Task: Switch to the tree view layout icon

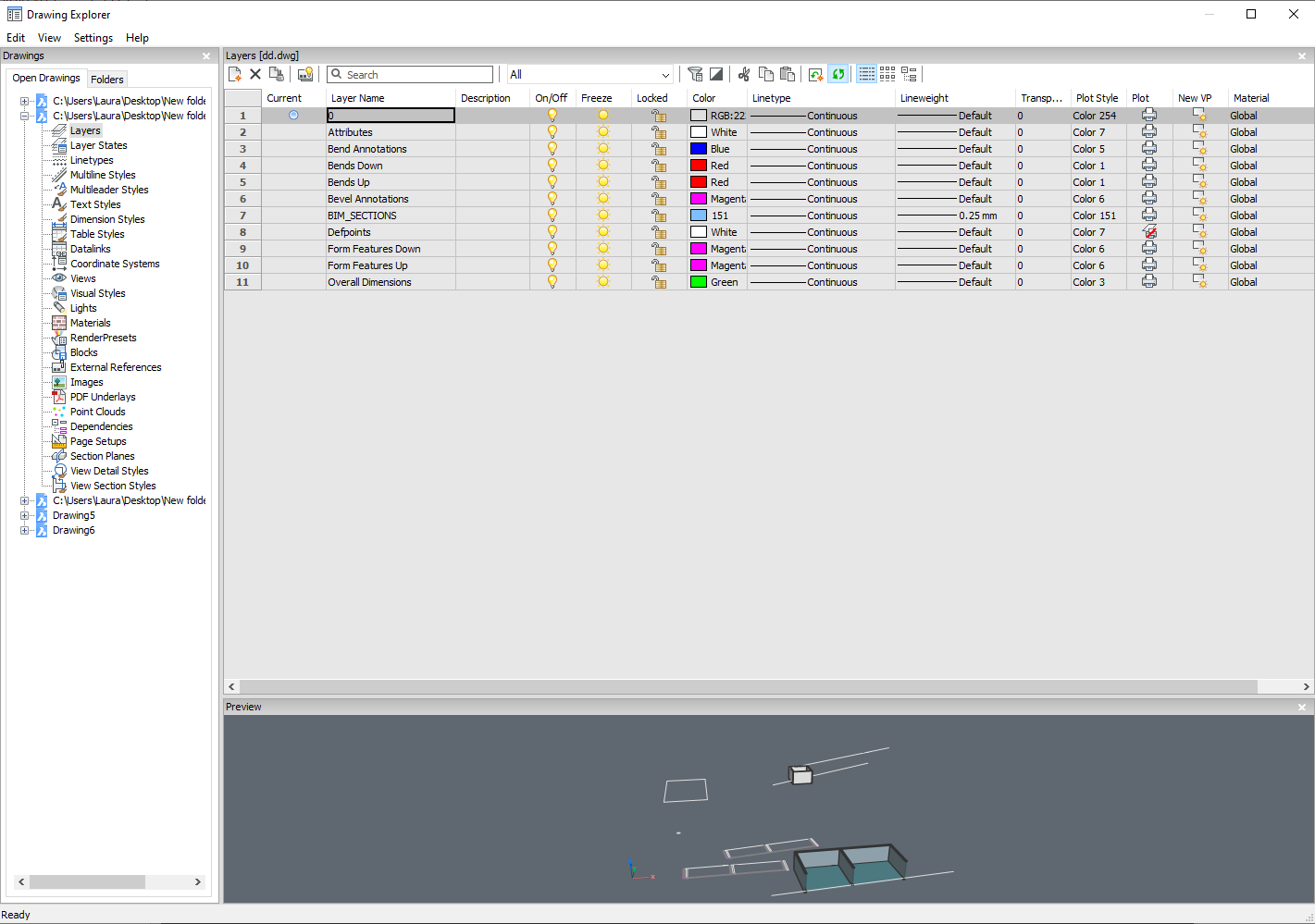Action: (x=909, y=74)
